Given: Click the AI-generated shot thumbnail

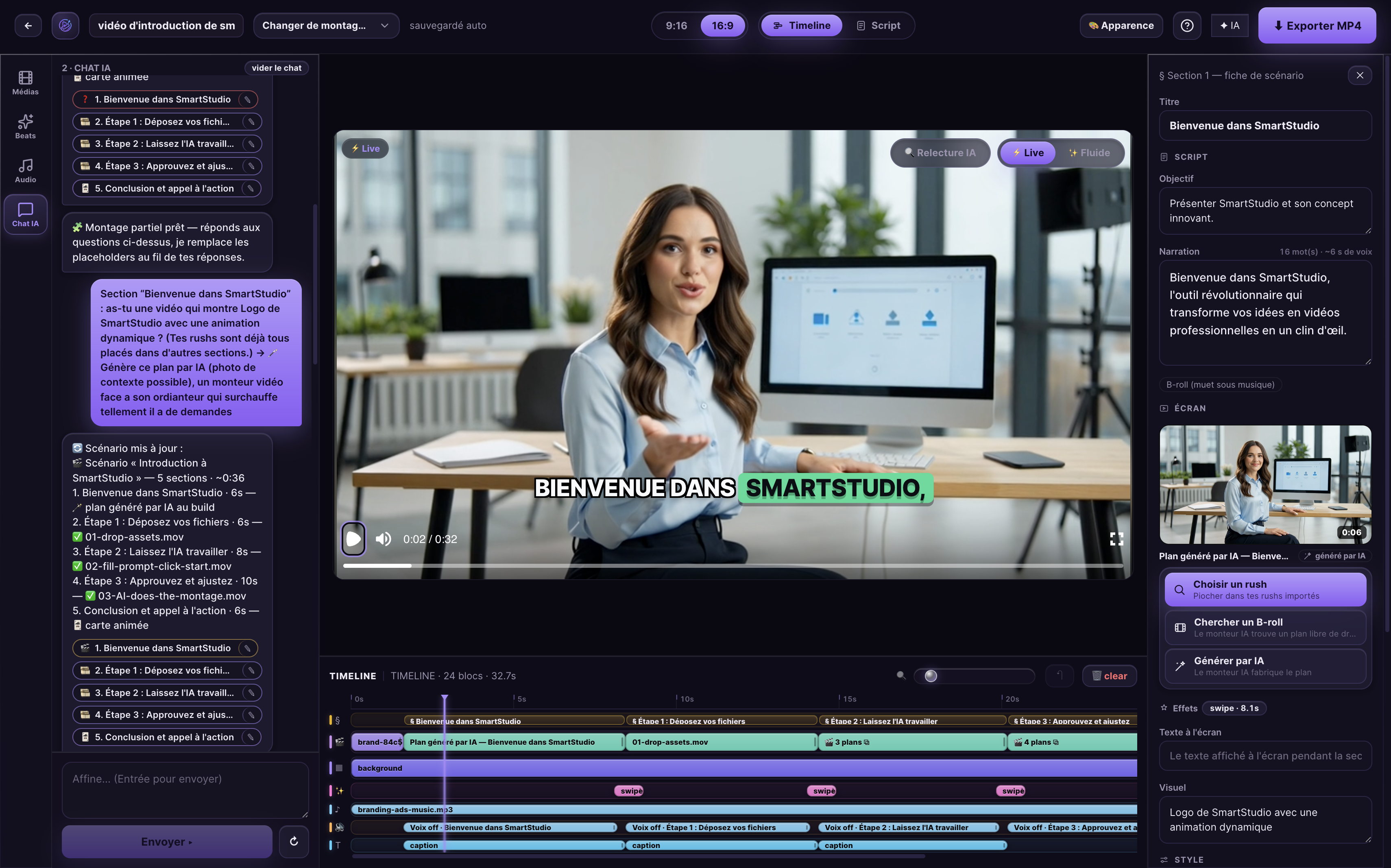Looking at the screenshot, I should pos(1265,484).
